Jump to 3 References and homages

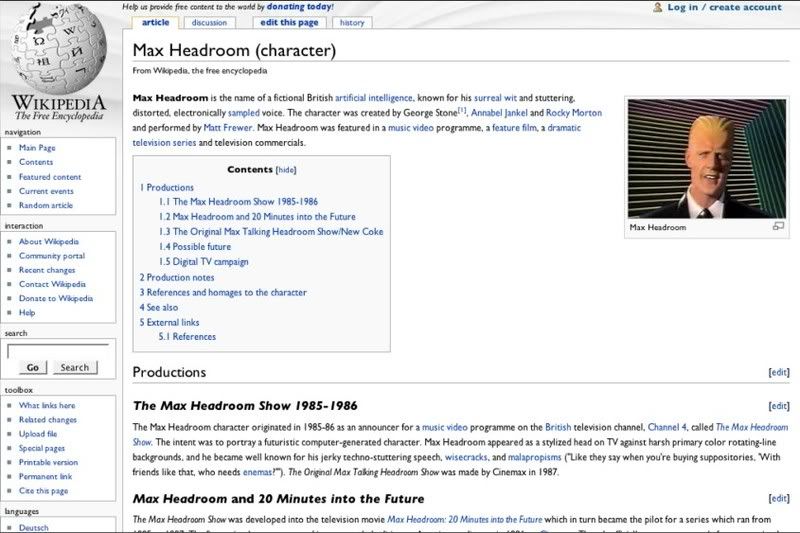[x=223, y=292]
